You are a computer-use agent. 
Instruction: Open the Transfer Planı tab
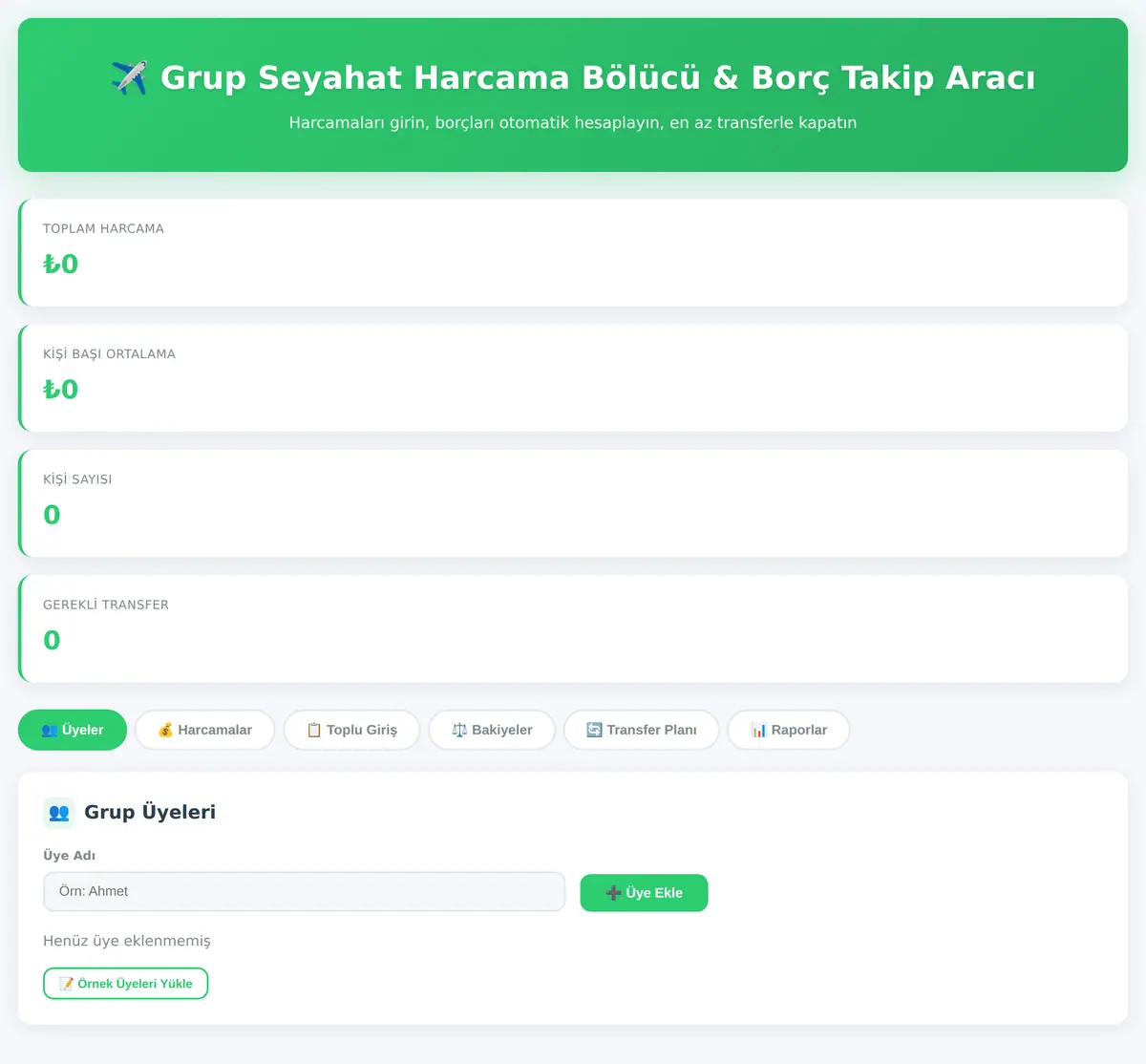(x=641, y=730)
